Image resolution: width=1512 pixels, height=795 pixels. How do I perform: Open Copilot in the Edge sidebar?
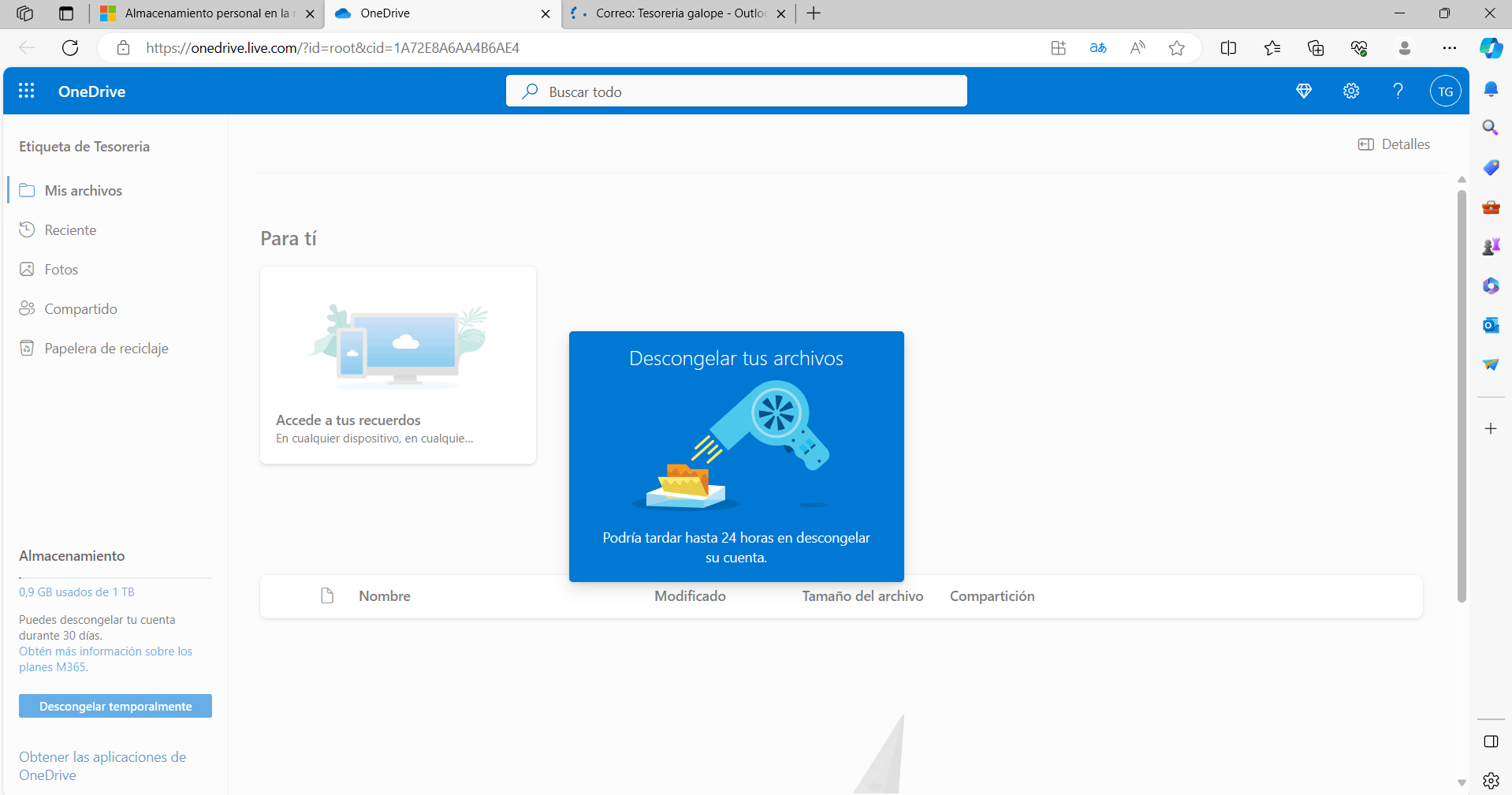(1491, 48)
